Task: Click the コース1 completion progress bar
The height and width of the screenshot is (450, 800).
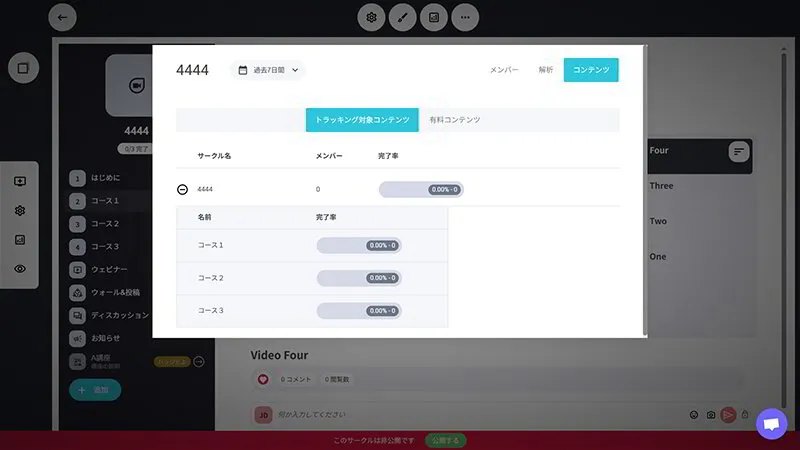Action: [359, 245]
